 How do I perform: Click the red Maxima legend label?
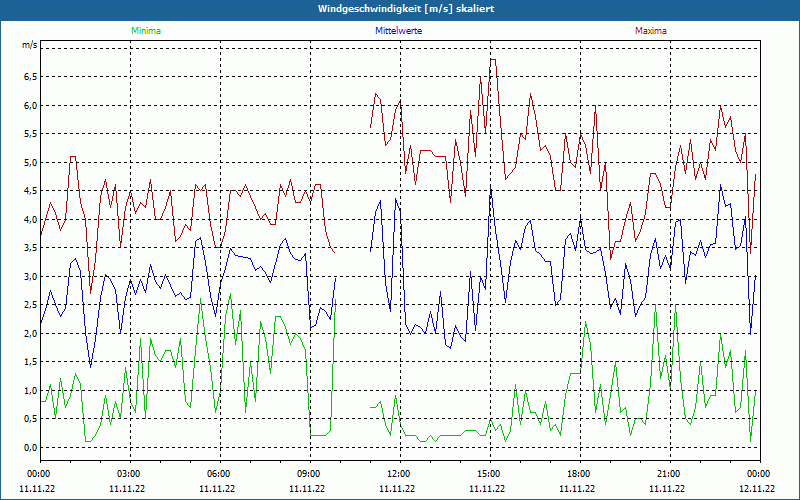tap(651, 31)
